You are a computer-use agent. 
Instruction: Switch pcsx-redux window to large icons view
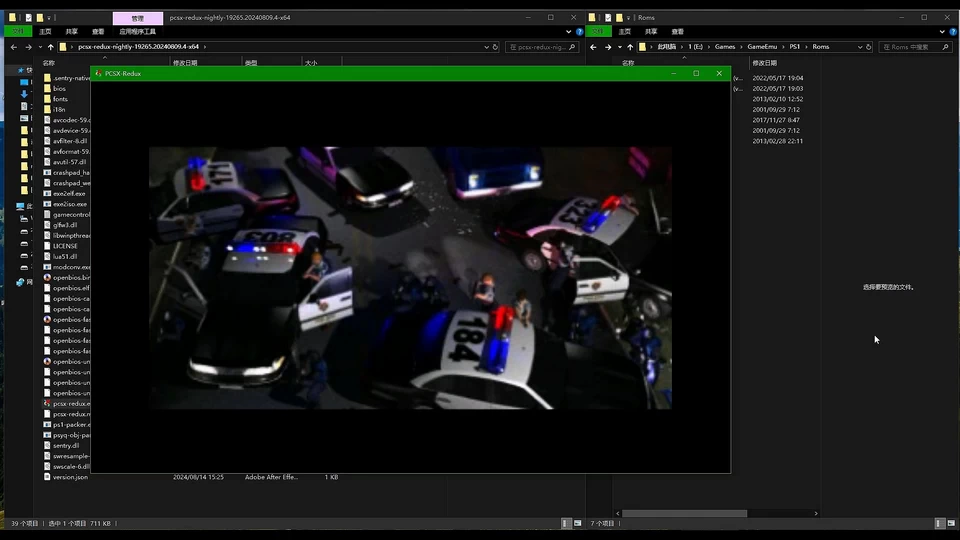(x=577, y=523)
